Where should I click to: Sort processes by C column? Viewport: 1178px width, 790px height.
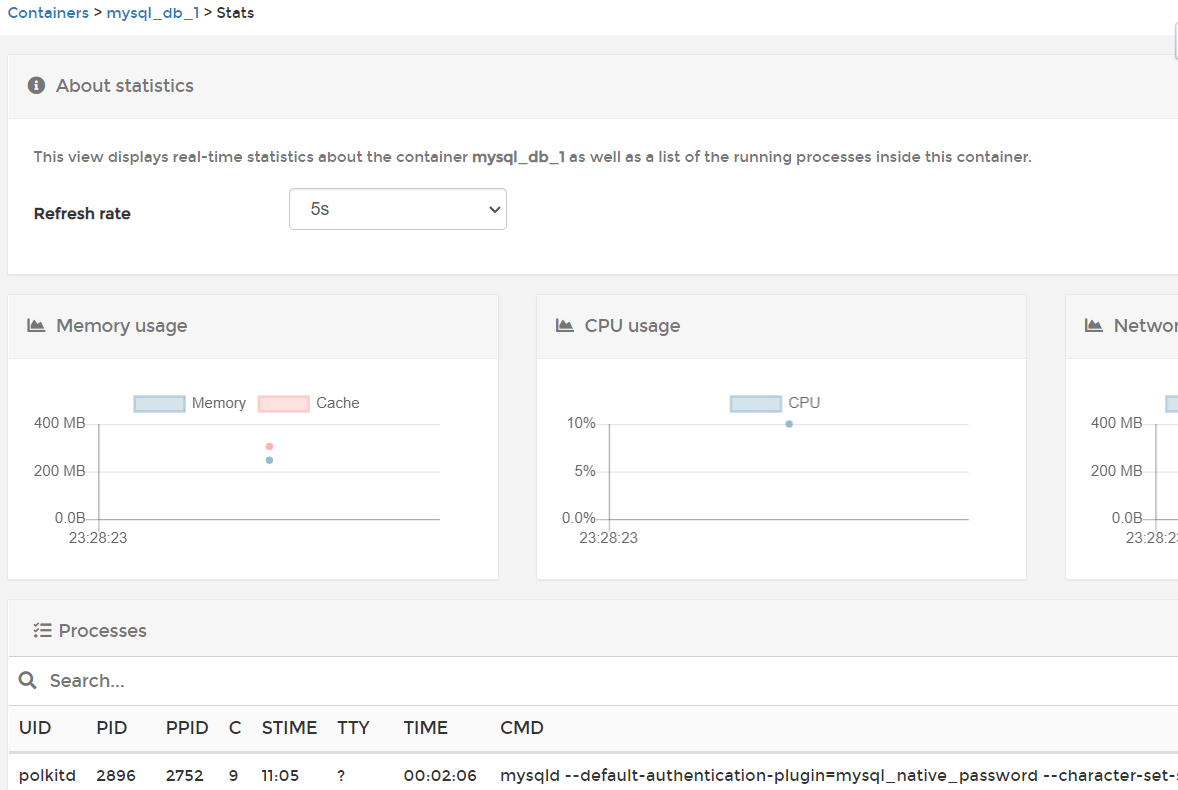235,728
